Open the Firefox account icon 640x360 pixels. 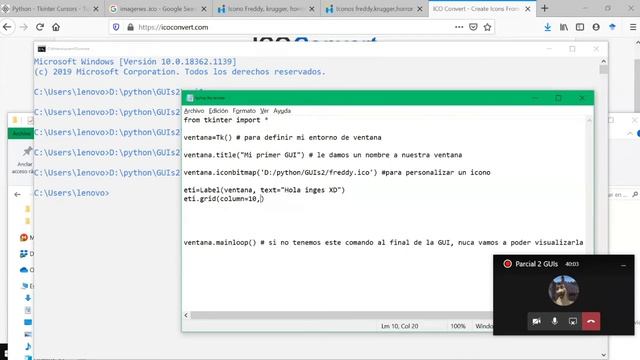pyautogui.click(x=596, y=27)
